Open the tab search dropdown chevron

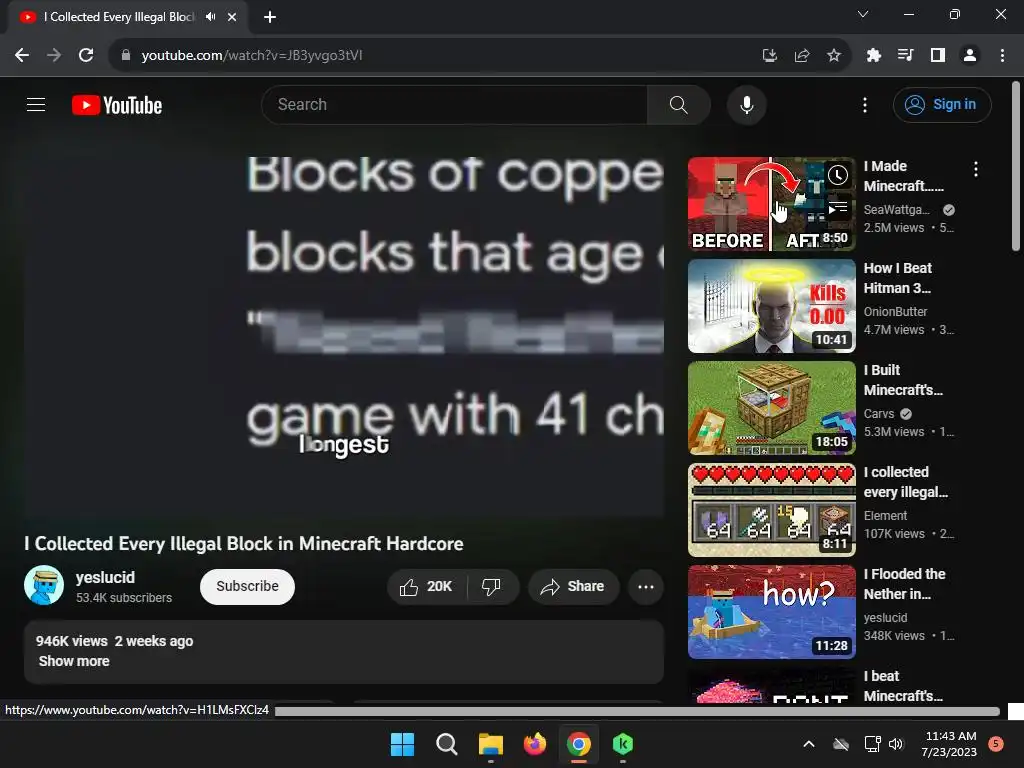(x=863, y=14)
